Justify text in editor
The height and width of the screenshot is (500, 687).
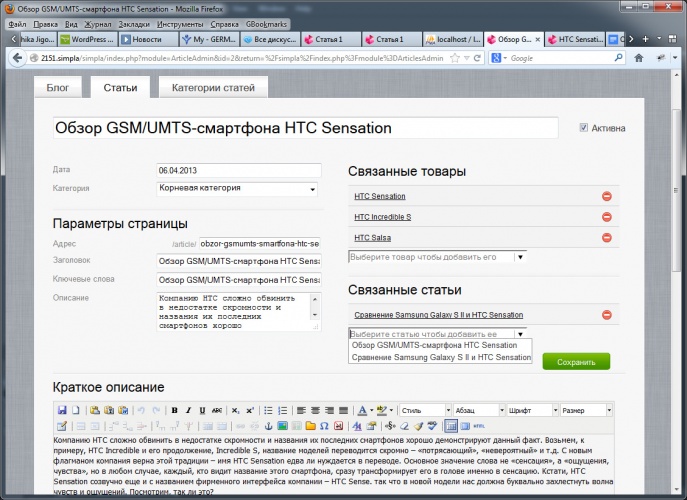(344, 411)
